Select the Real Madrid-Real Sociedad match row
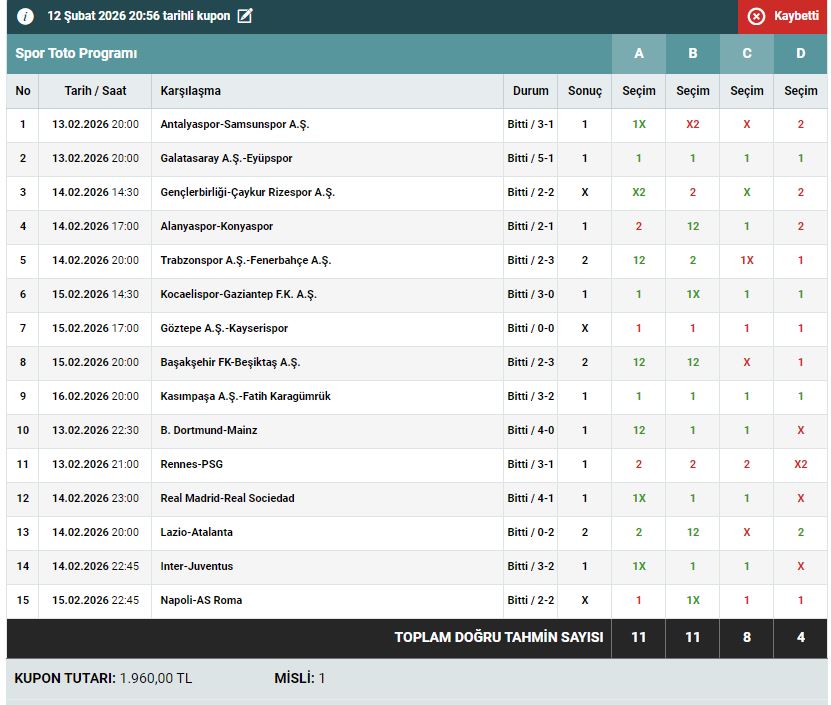 pos(227,498)
